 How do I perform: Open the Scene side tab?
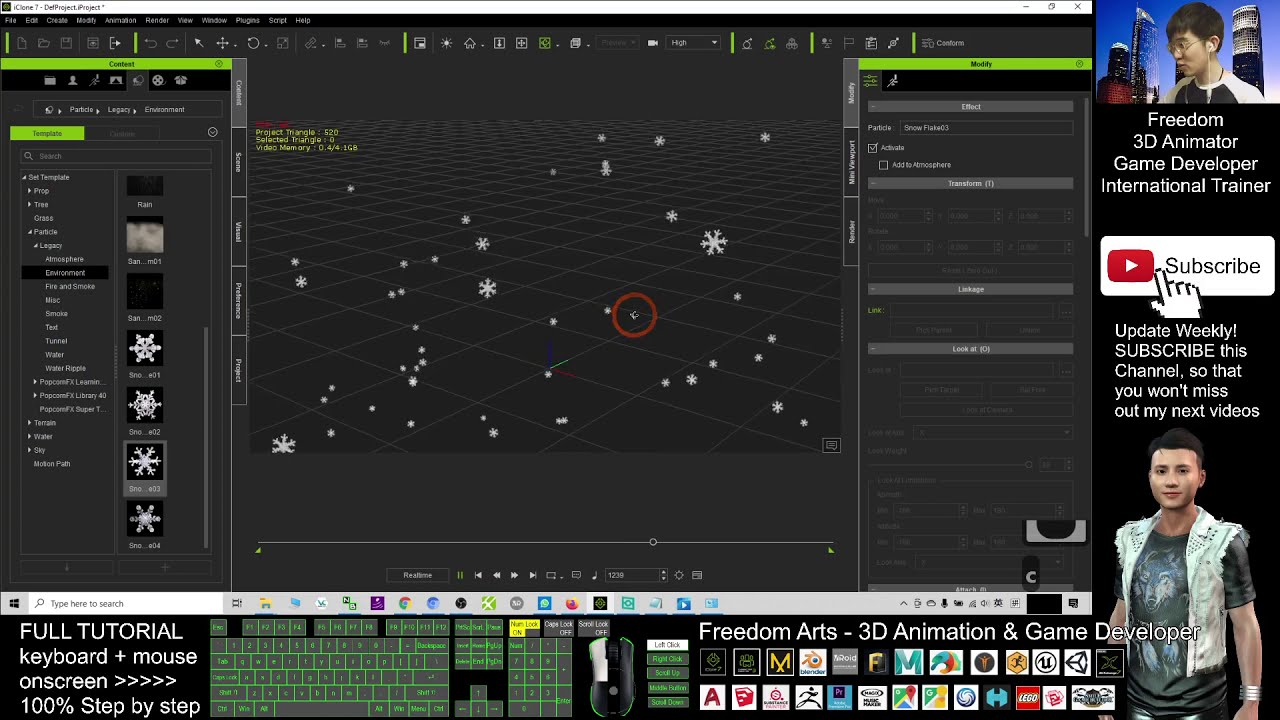pyautogui.click(x=239, y=161)
